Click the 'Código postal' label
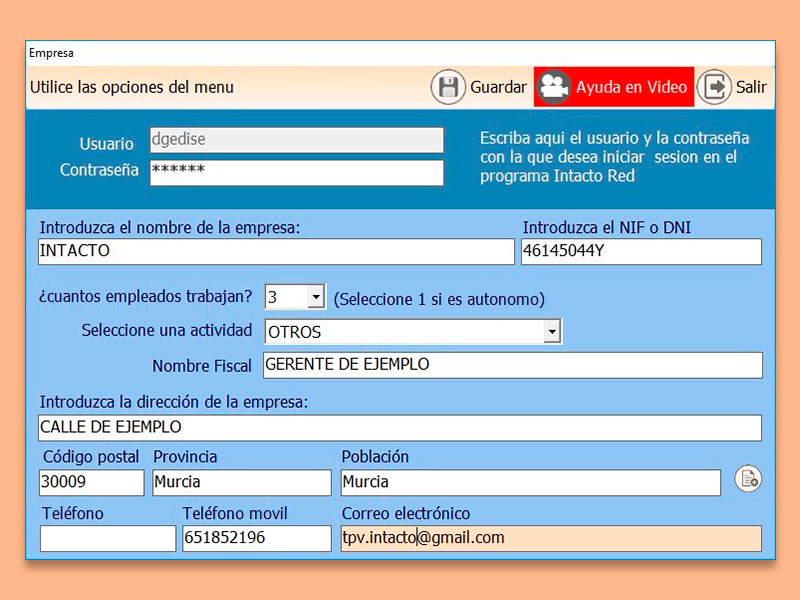This screenshot has width=800, height=600. click(x=91, y=457)
